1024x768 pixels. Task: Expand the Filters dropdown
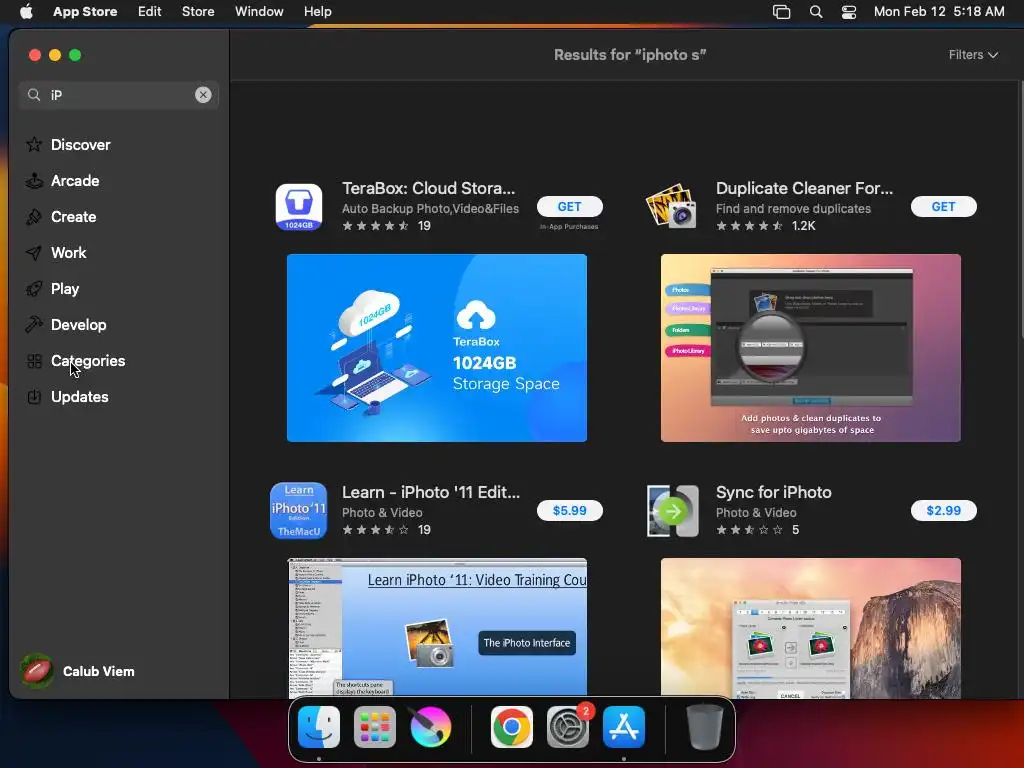(x=973, y=55)
